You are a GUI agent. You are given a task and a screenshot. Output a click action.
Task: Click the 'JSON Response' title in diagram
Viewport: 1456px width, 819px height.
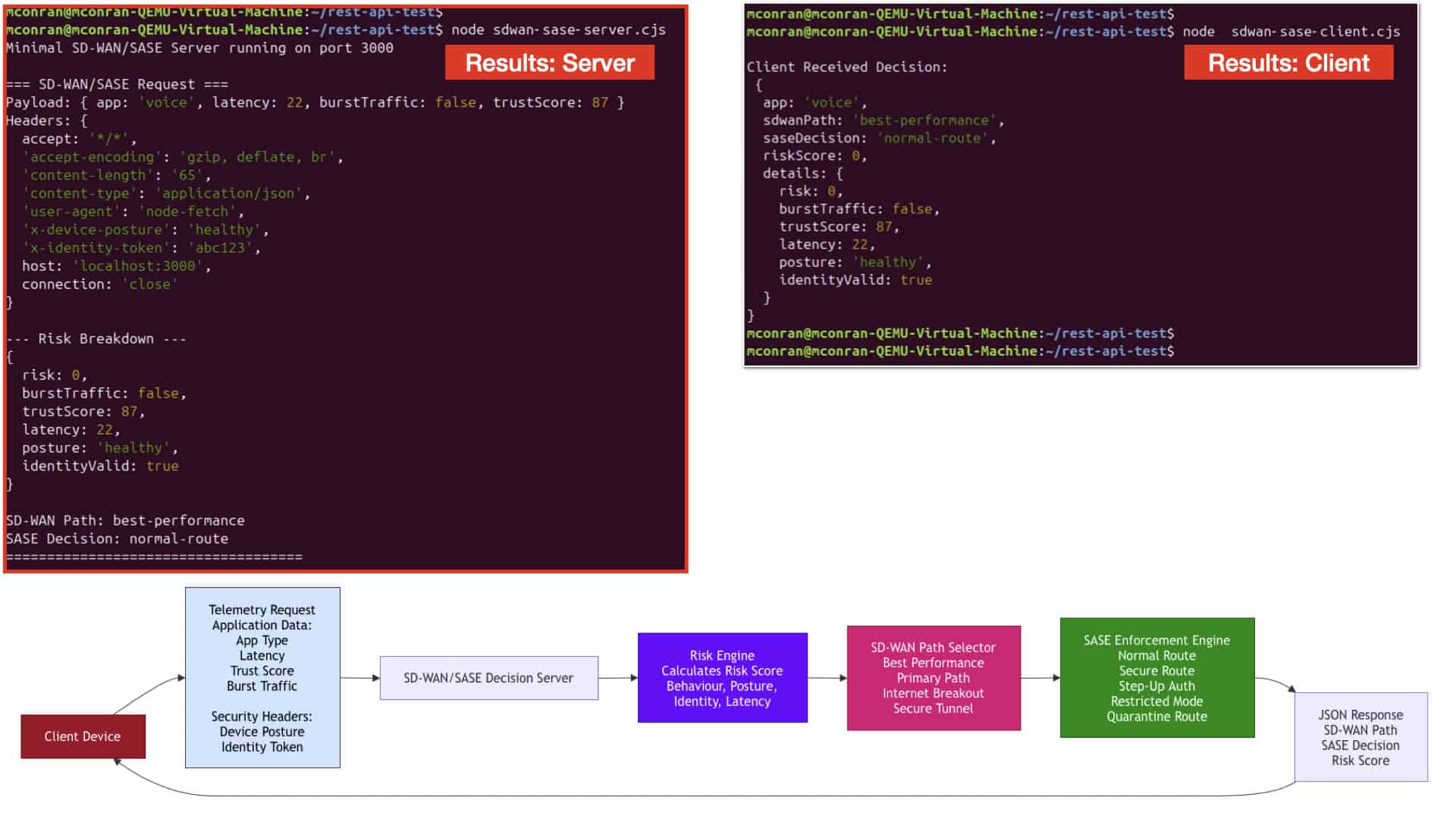1361,715
